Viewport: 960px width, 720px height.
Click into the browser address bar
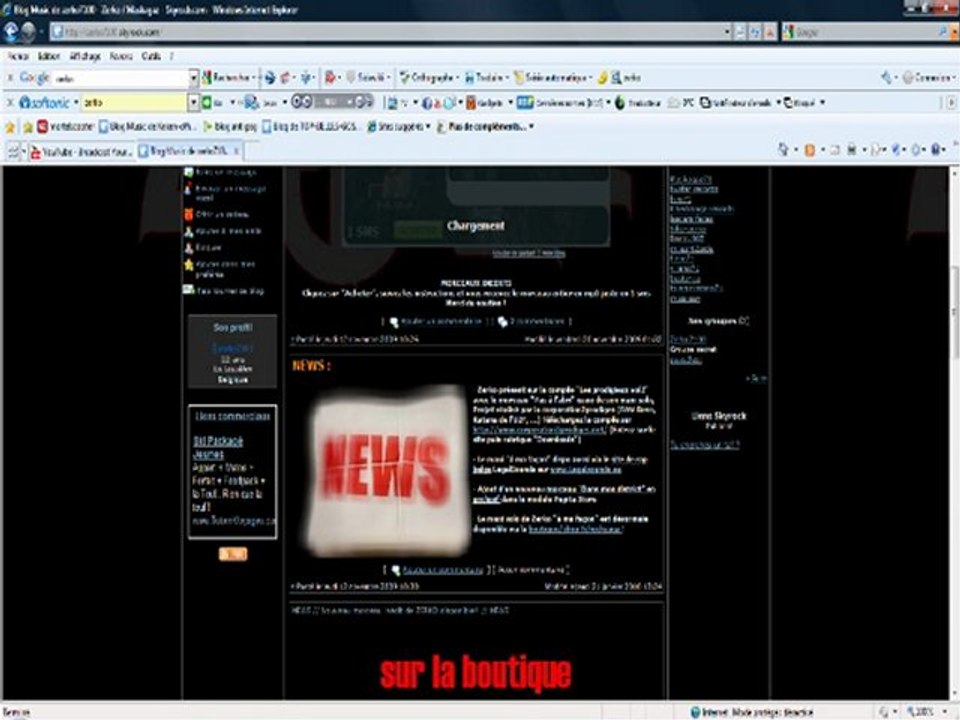pyautogui.click(x=387, y=32)
